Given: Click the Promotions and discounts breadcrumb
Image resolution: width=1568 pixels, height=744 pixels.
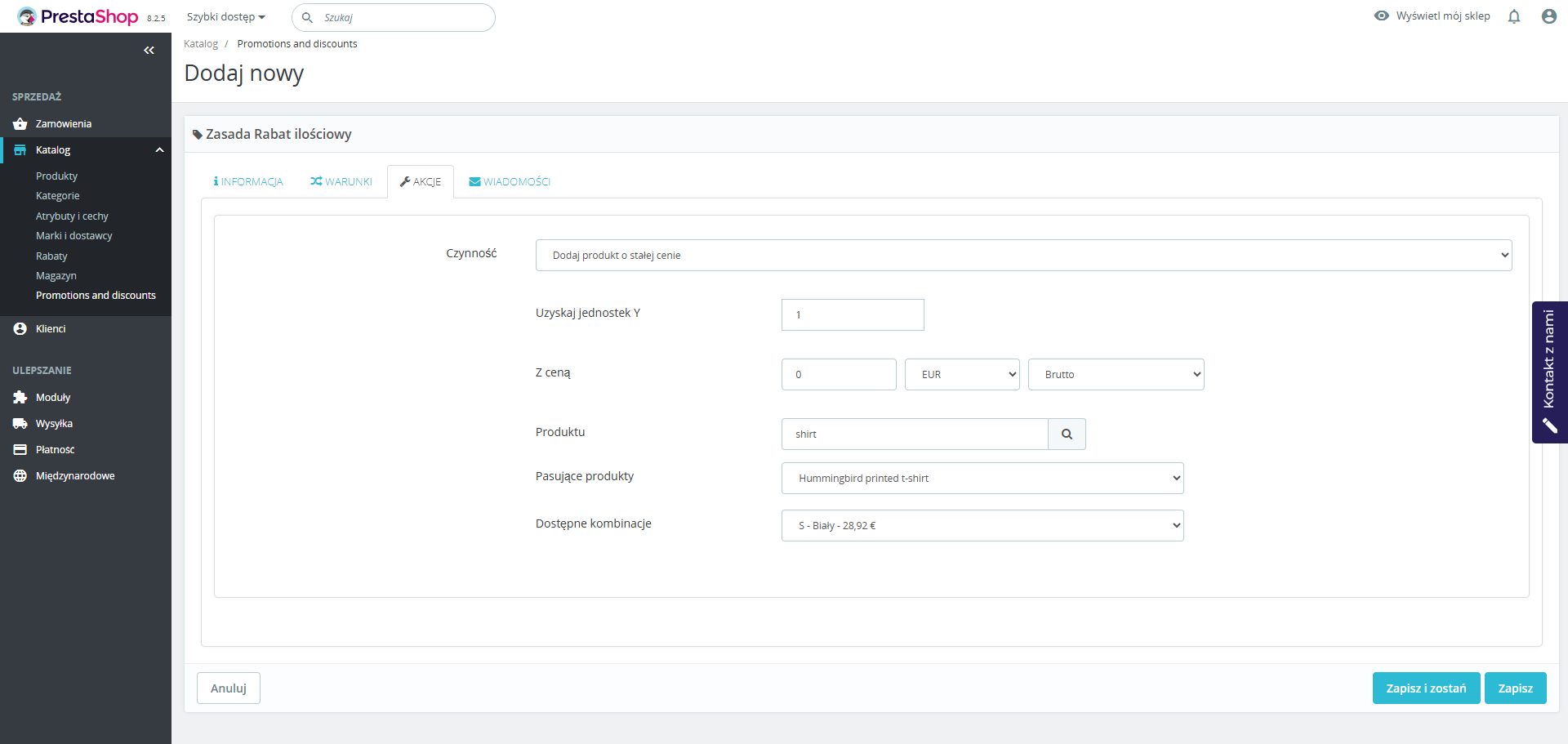Looking at the screenshot, I should [x=297, y=44].
